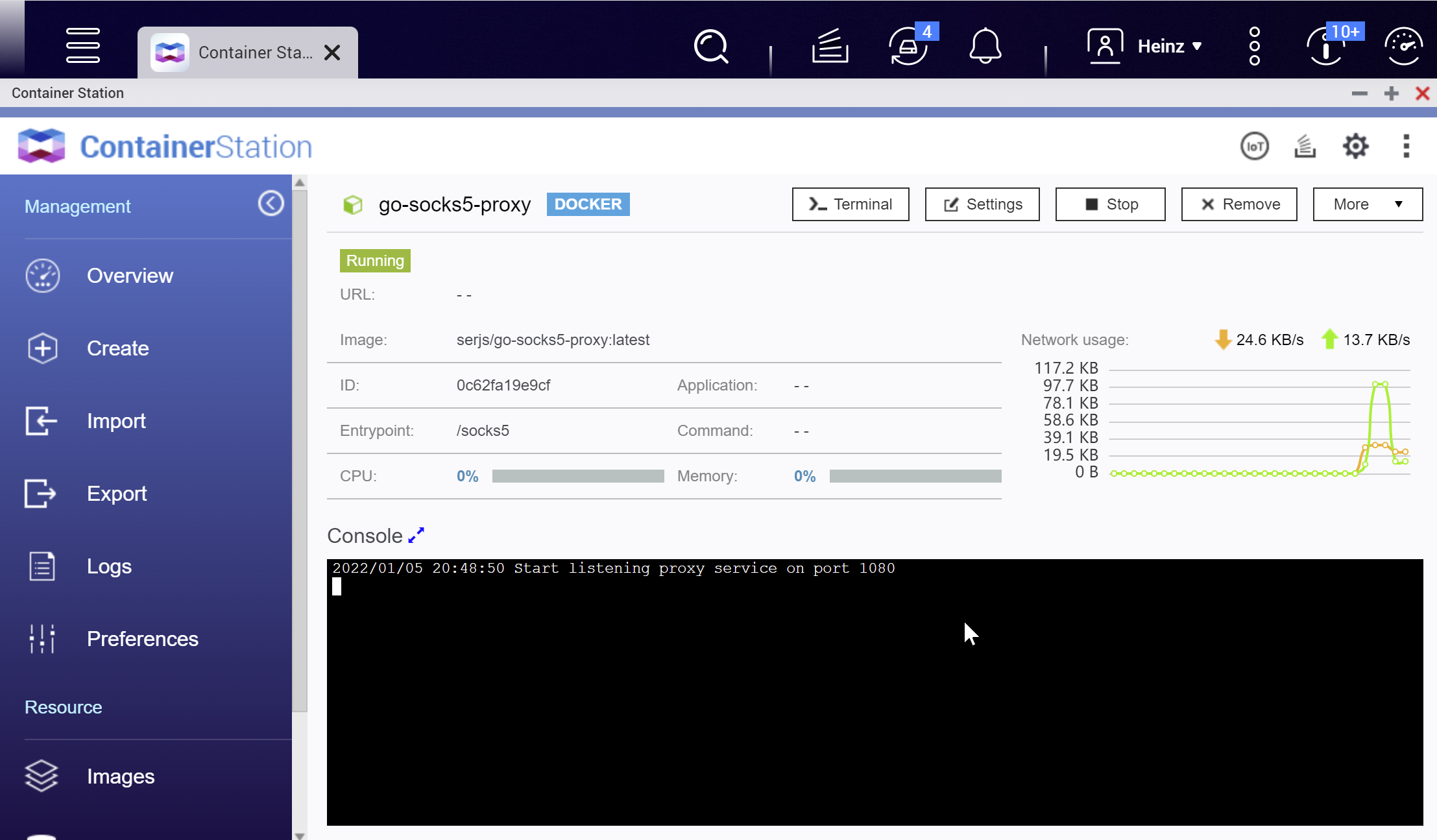This screenshot has width=1437, height=840.
Task: Expand the More dropdown button
Action: pyautogui.click(x=1368, y=204)
